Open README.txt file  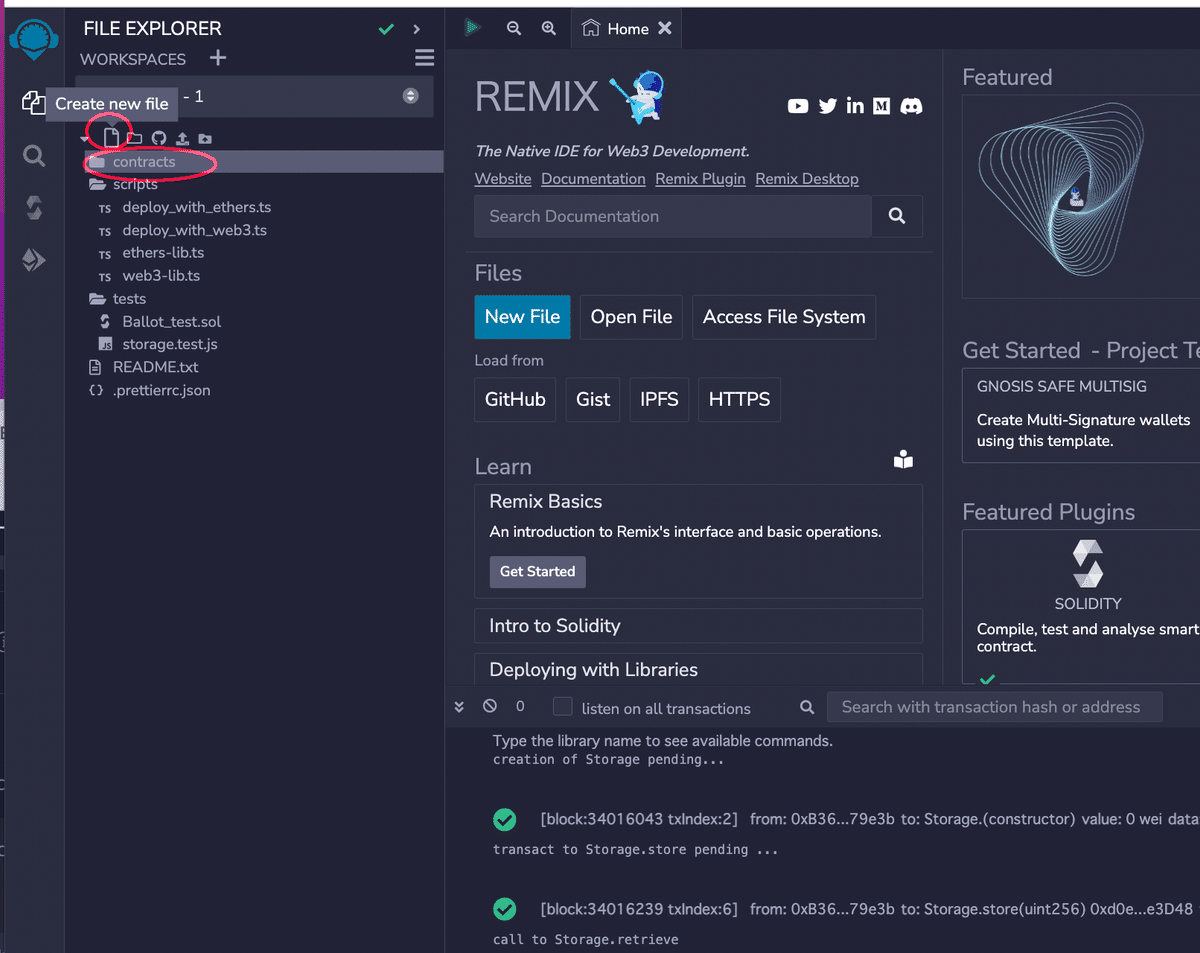(x=155, y=367)
